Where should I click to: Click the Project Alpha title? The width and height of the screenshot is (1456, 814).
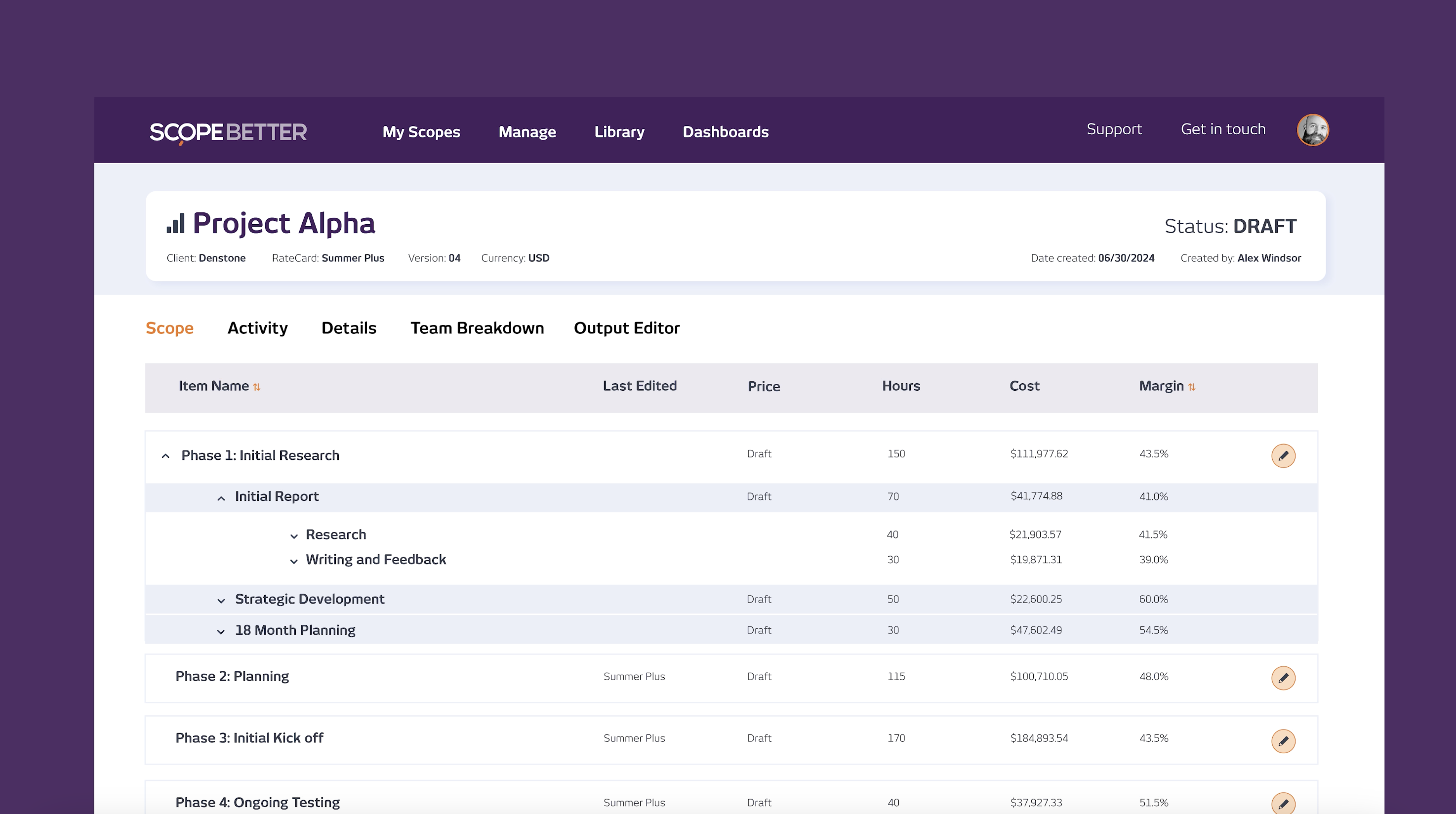click(x=283, y=223)
